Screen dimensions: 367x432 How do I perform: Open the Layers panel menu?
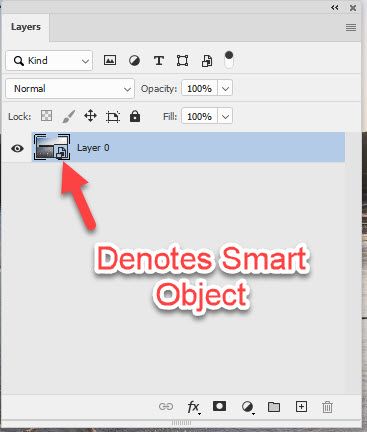click(351, 27)
